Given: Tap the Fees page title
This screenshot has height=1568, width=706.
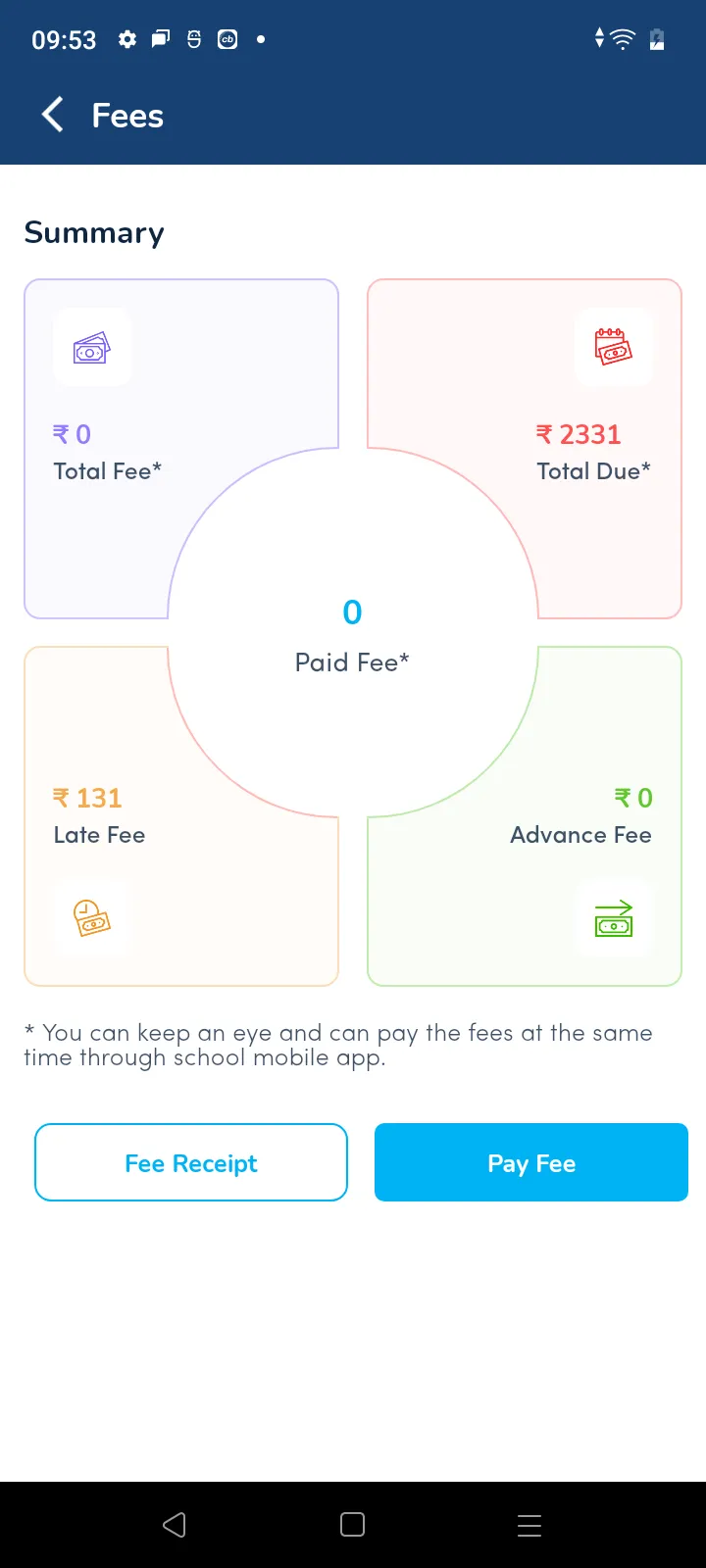Looking at the screenshot, I should click(x=127, y=116).
